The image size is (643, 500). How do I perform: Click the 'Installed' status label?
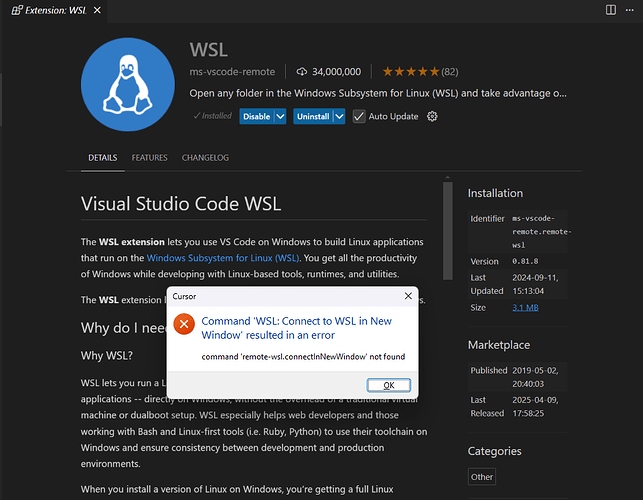pos(213,116)
